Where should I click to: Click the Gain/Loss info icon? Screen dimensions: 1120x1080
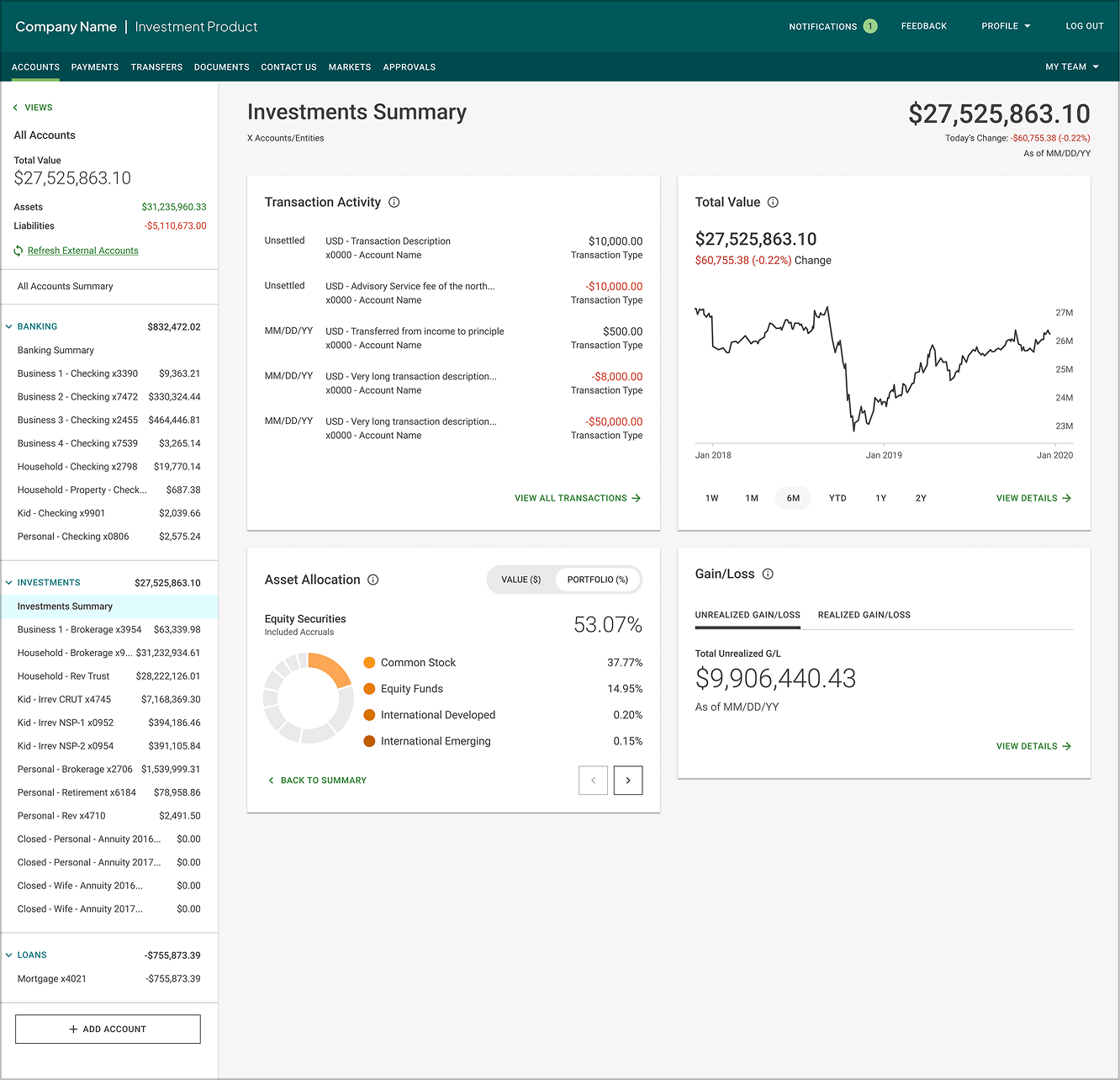(x=768, y=574)
